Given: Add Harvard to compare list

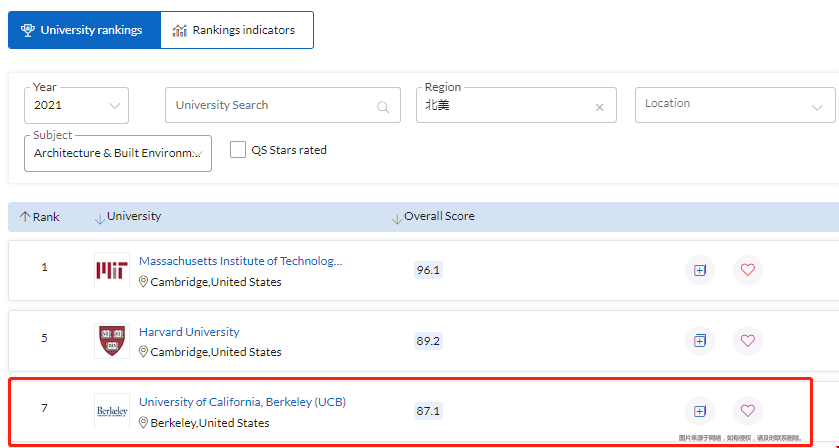Looking at the screenshot, I should pyautogui.click(x=700, y=340).
